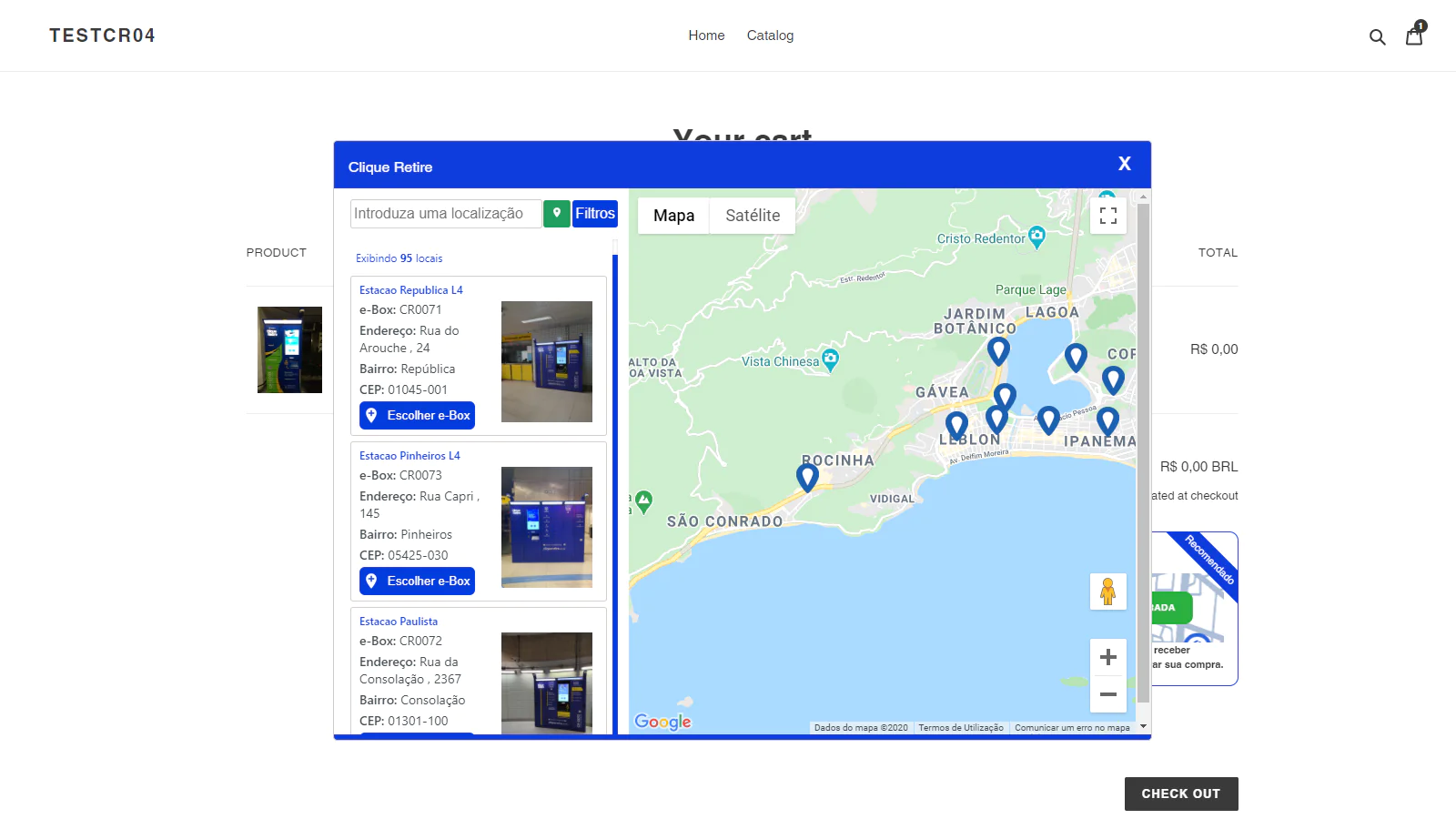
Task: Close the Clique Retire dialog
Action: click(1125, 164)
